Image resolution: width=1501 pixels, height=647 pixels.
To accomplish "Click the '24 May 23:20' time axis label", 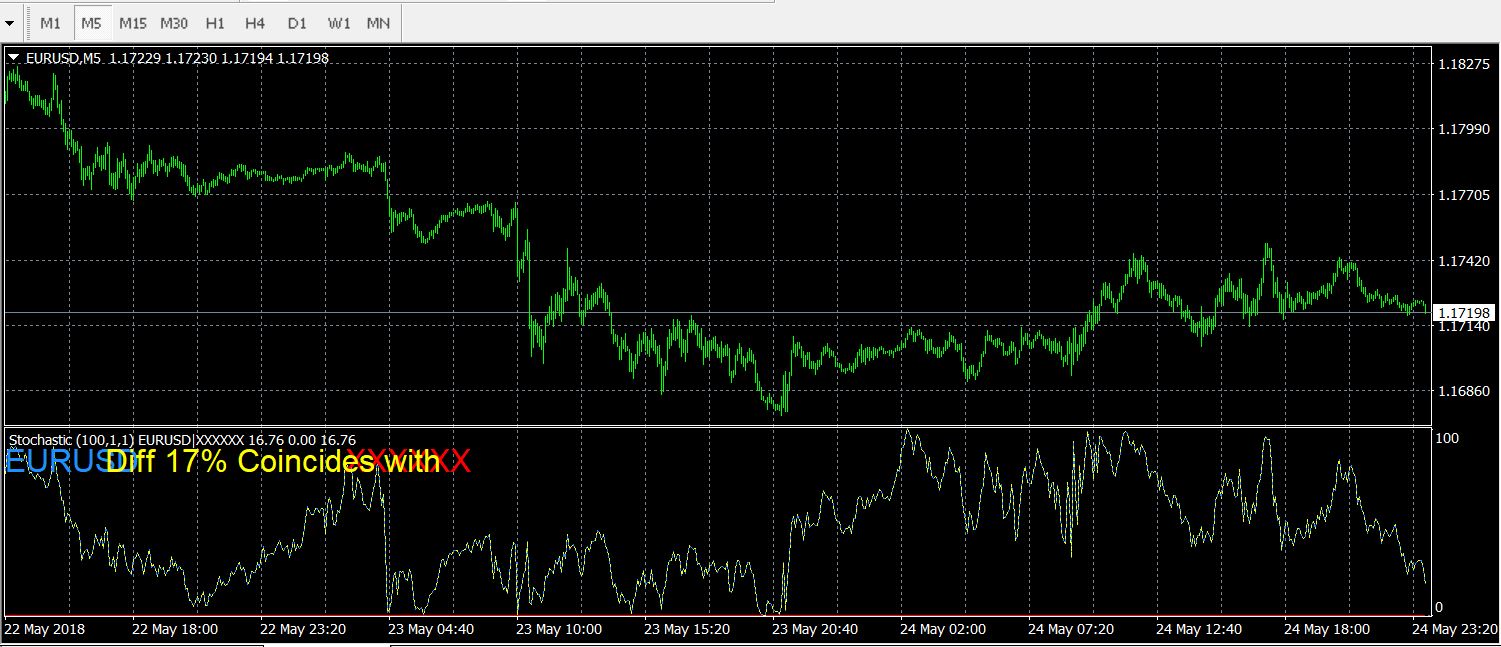I will pyautogui.click(x=1455, y=629).
